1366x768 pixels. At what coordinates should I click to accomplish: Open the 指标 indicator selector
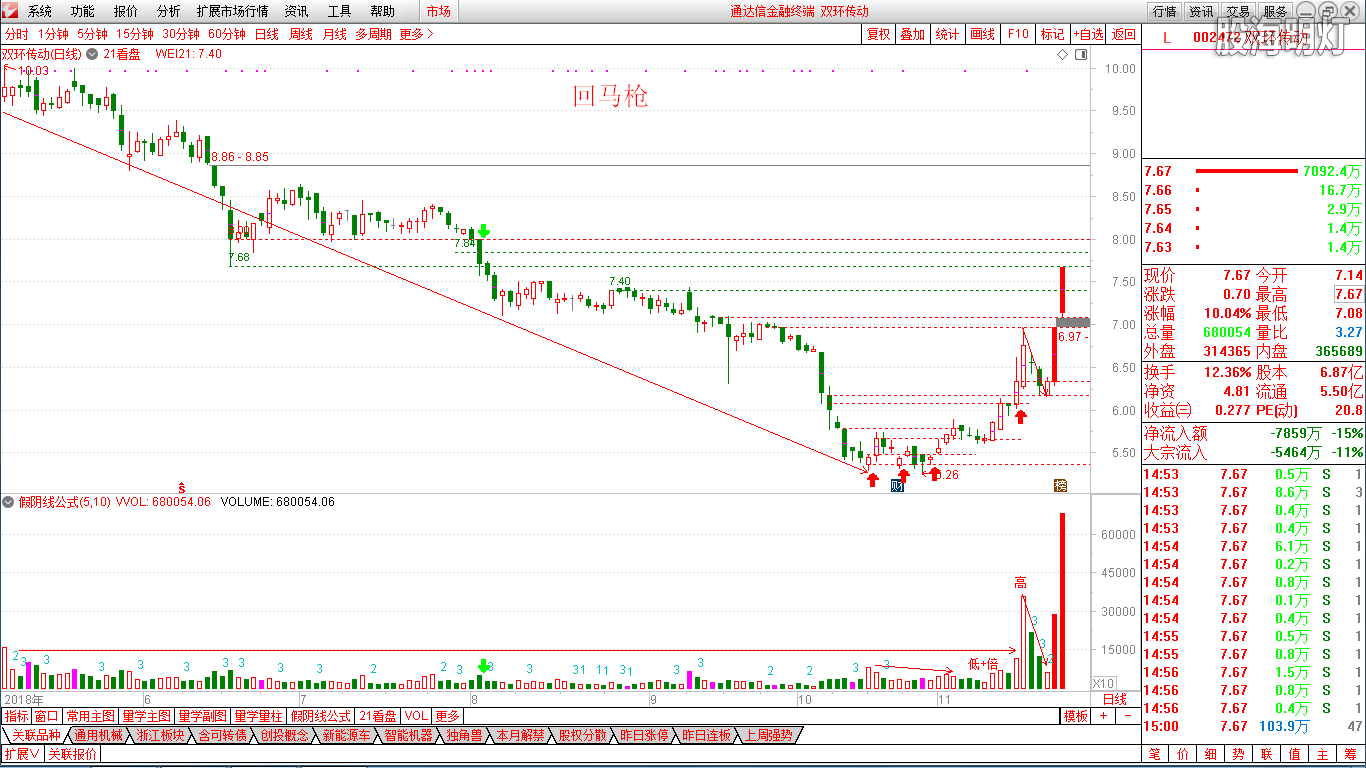point(17,716)
